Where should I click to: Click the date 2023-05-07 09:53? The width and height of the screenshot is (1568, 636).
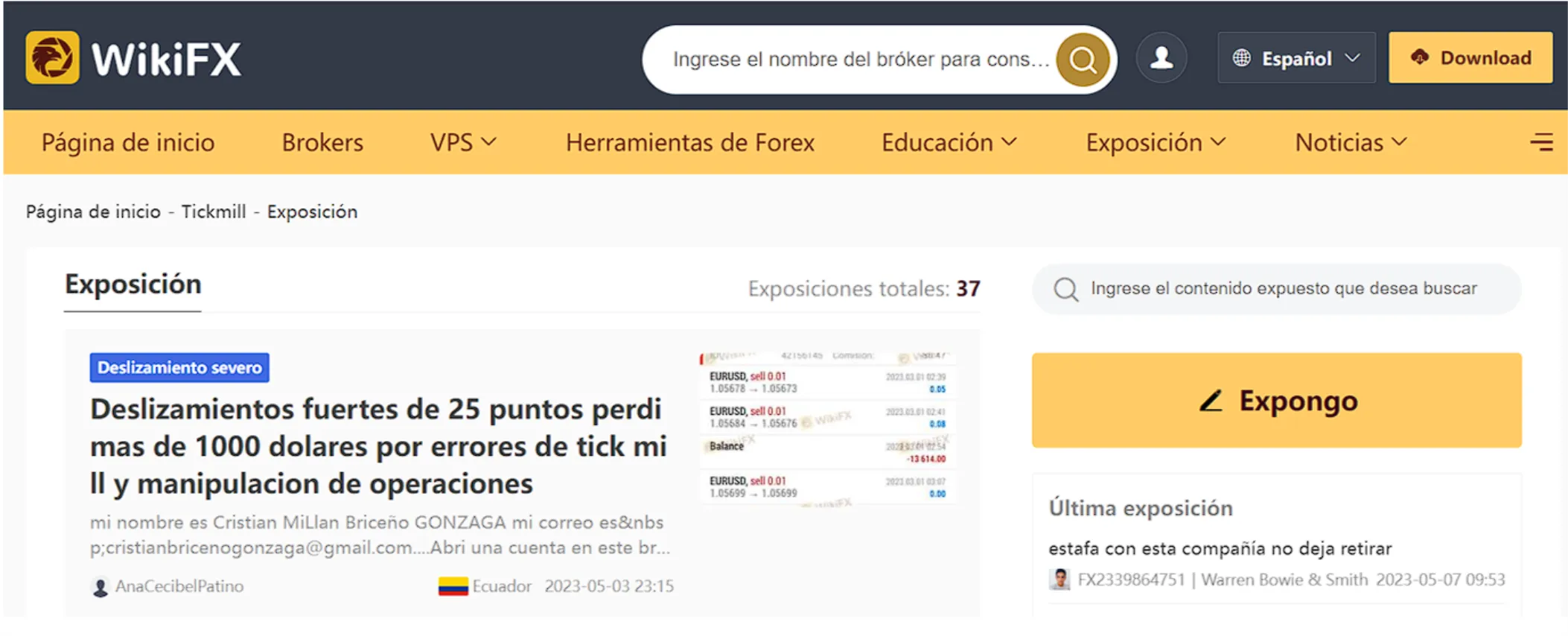pos(1440,579)
